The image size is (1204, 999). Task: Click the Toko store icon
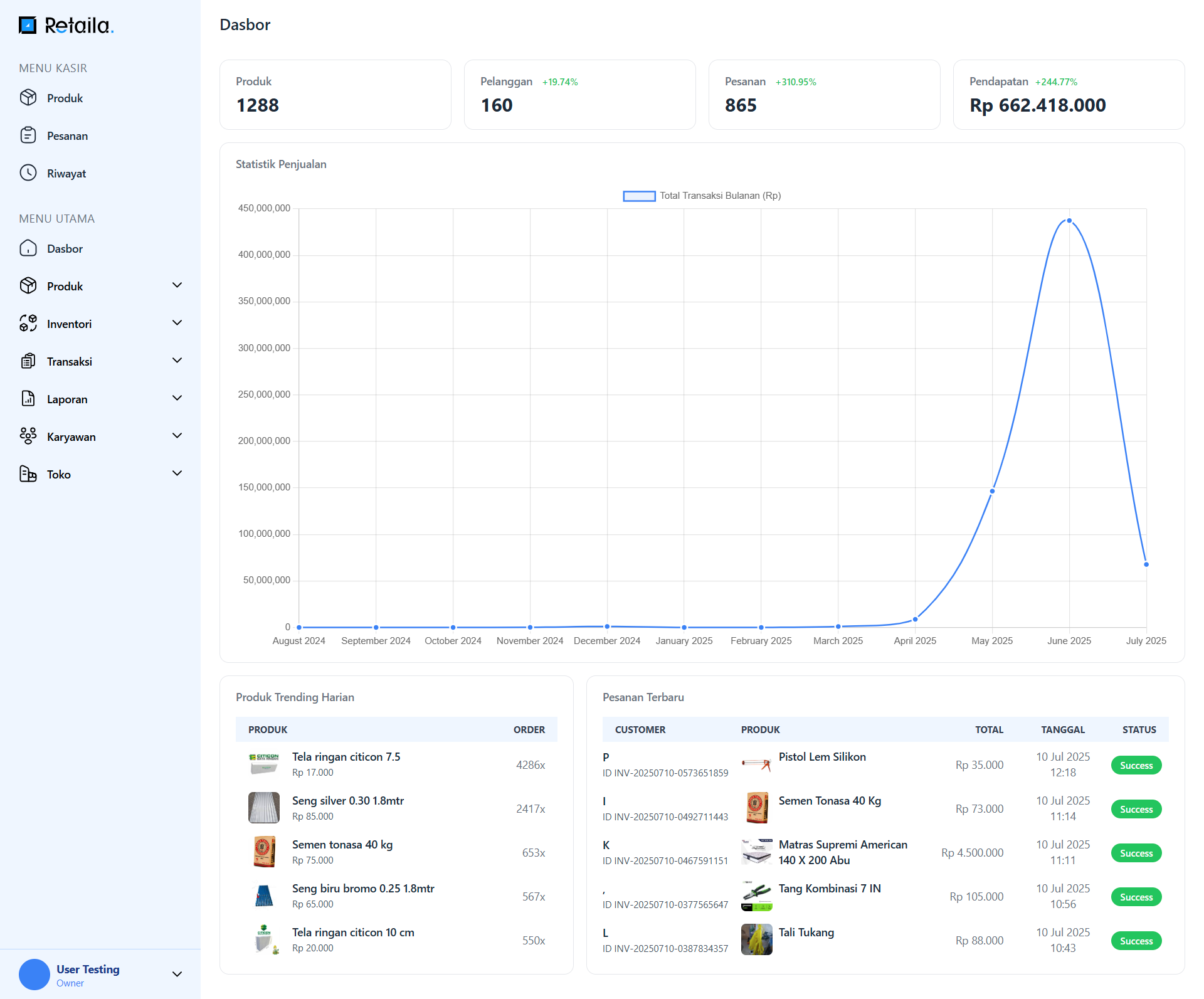(29, 474)
